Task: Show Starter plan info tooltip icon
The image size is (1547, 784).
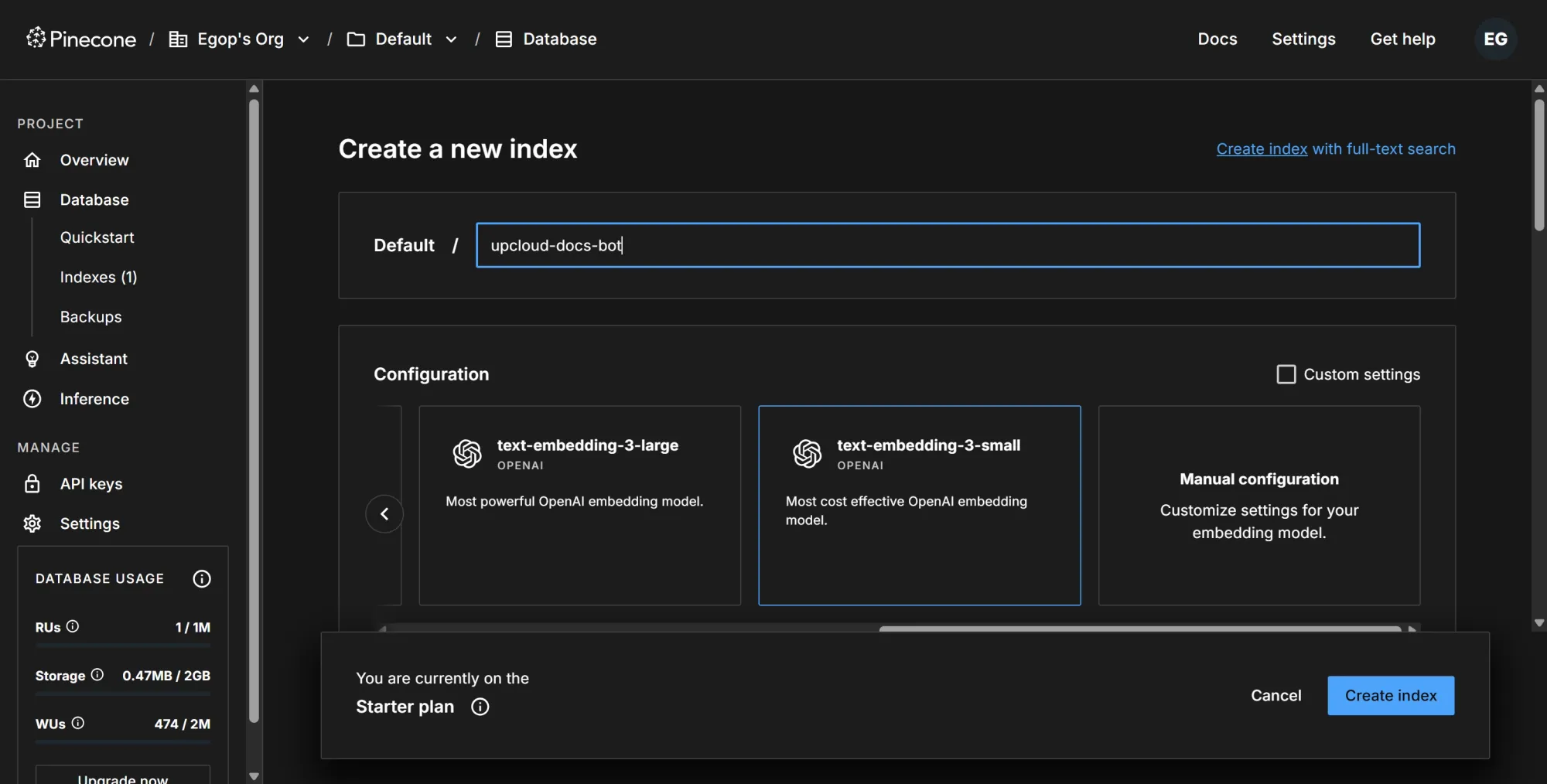Action: tap(480, 707)
